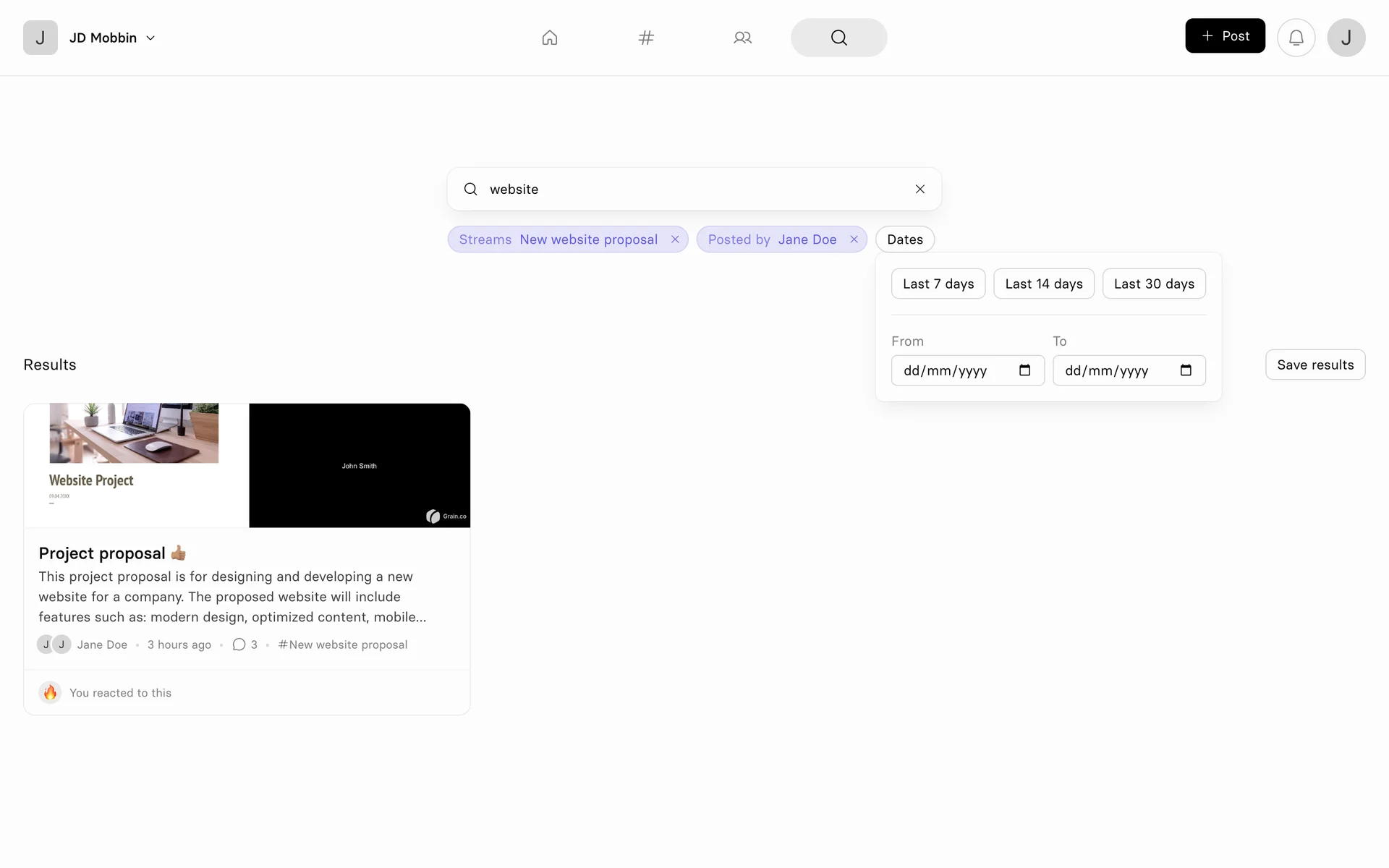Click the Search icon in the top navigation

coord(838,38)
